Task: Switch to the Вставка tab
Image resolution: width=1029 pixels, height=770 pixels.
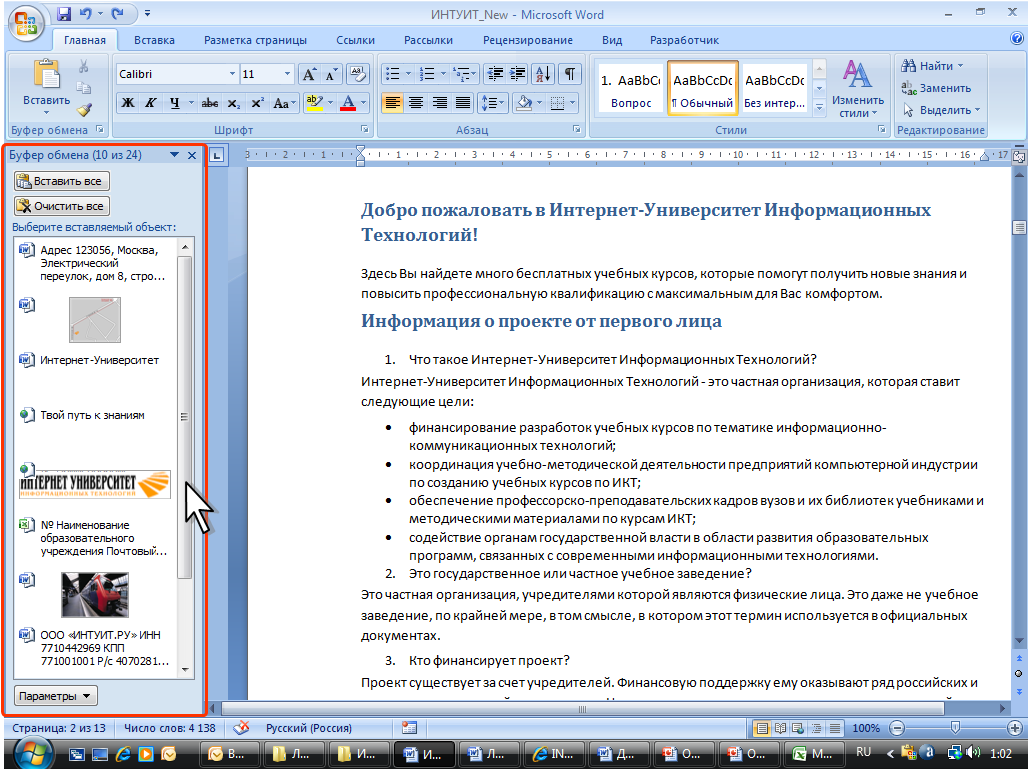Action: pos(154,40)
